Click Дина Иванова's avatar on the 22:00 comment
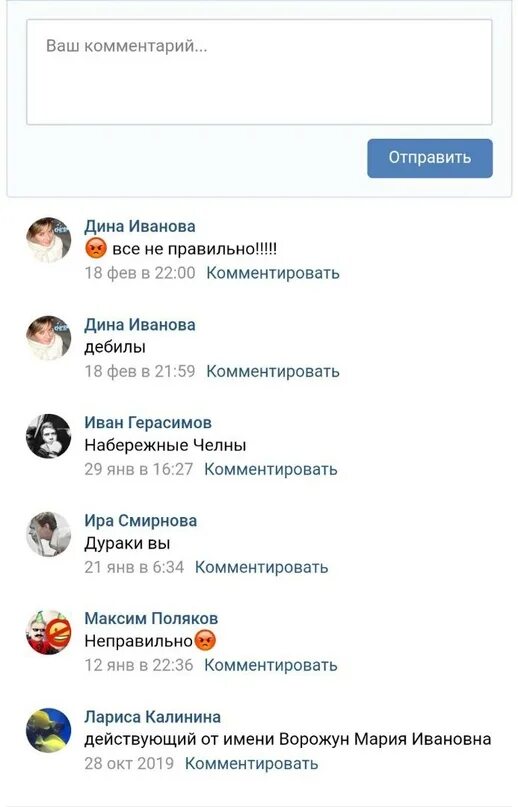The width and height of the screenshot is (518, 807). click(x=49, y=240)
